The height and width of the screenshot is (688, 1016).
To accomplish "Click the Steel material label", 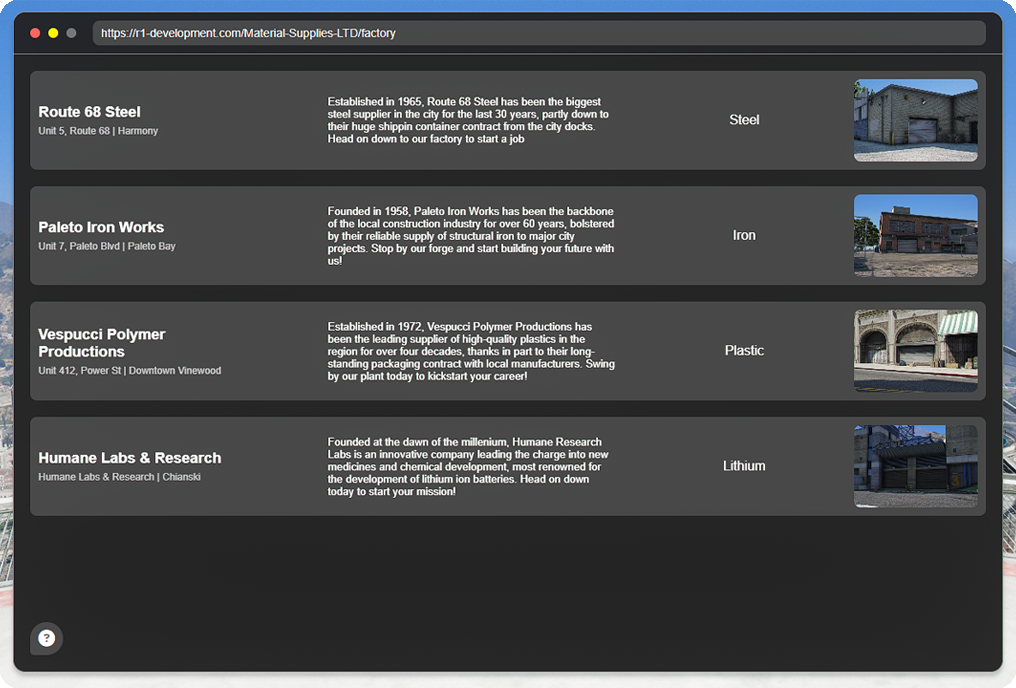I will 744,120.
